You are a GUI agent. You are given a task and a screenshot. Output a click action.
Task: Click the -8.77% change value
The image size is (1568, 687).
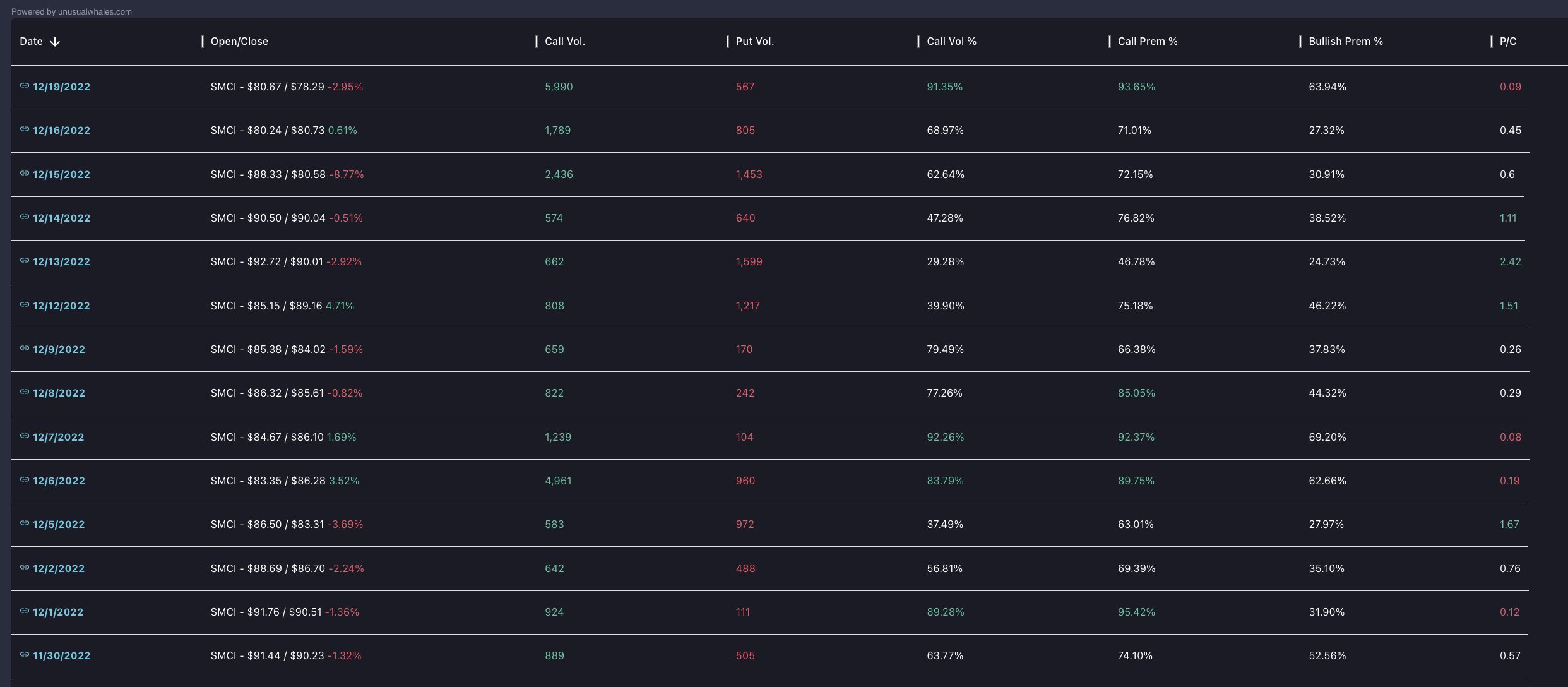(x=347, y=174)
